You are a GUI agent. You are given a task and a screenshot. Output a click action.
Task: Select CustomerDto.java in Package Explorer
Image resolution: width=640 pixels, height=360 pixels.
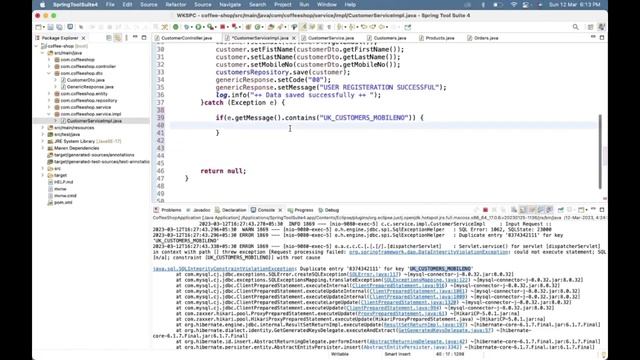click(86, 80)
